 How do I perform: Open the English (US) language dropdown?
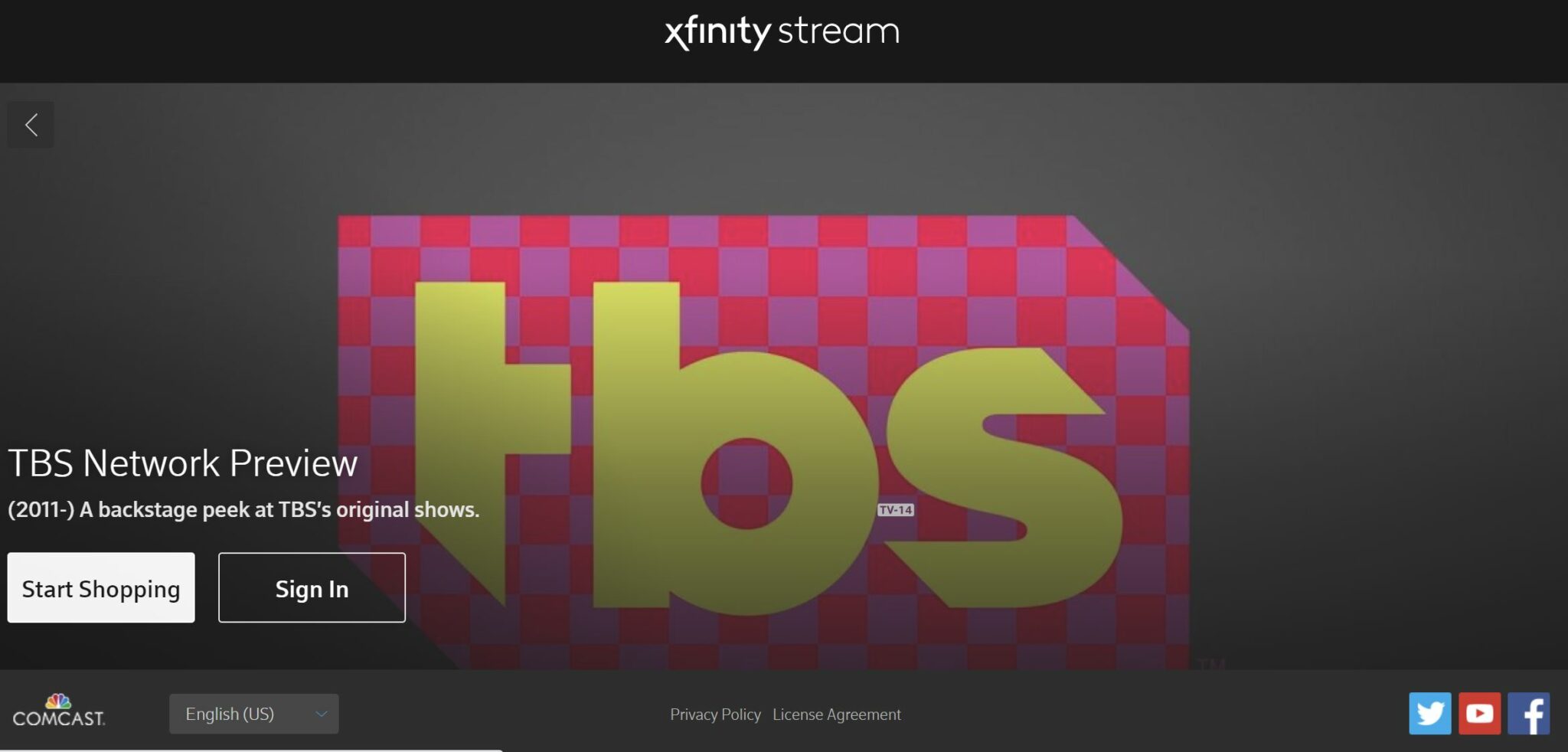pos(253,713)
